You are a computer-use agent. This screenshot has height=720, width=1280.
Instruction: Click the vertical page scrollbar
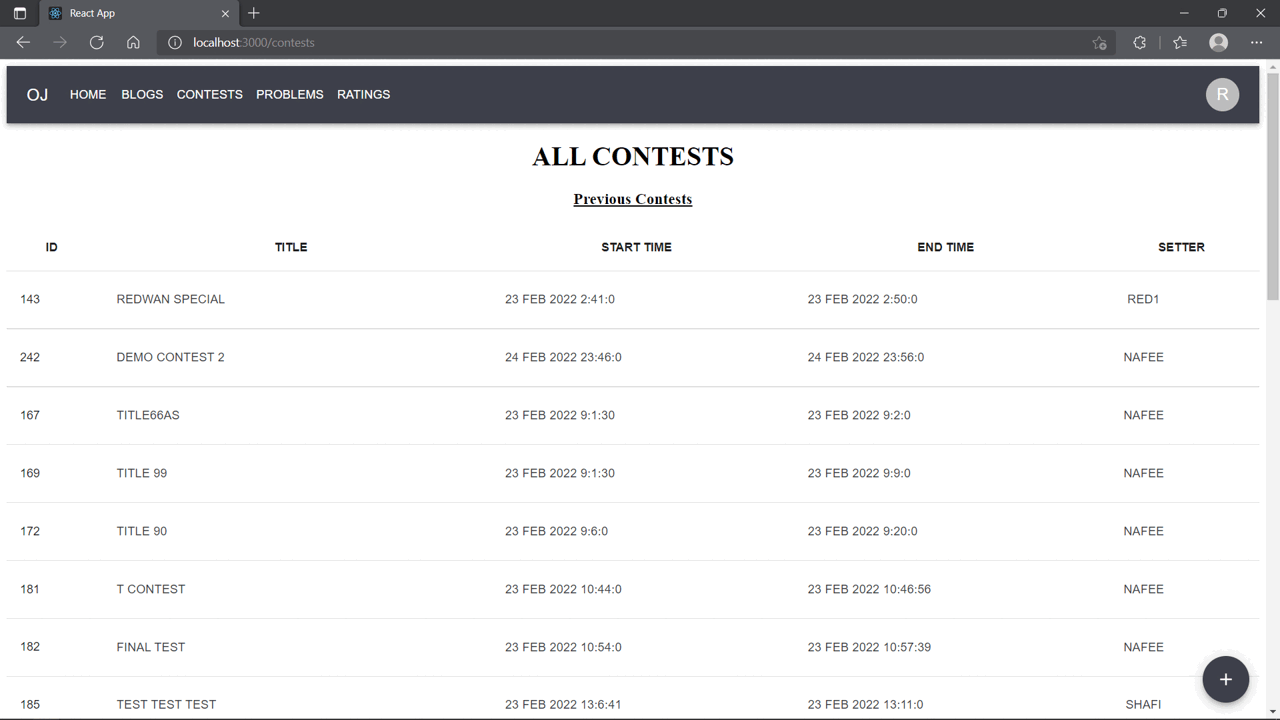[x=1271, y=200]
